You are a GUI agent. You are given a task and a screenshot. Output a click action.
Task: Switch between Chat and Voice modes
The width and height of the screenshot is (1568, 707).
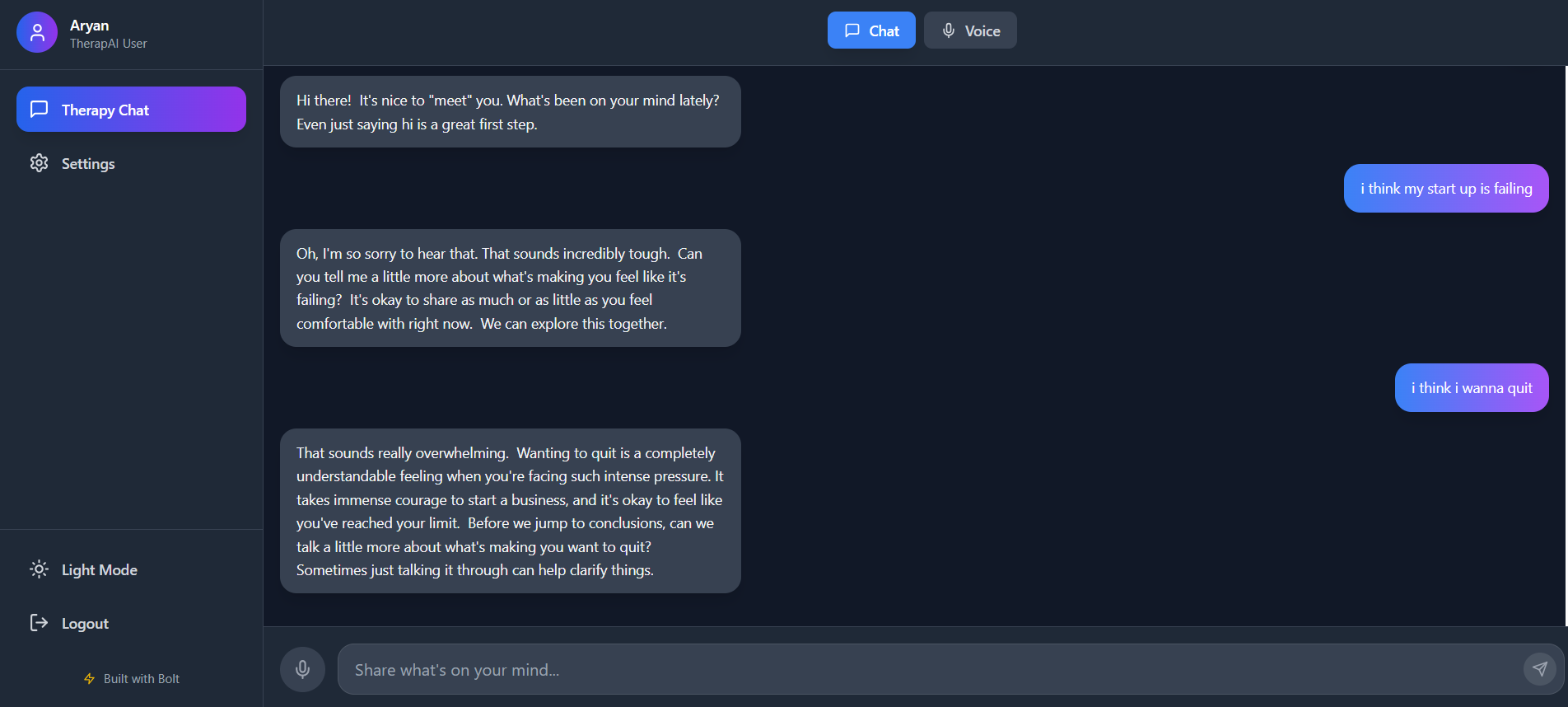pyautogui.click(x=922, y=30)
